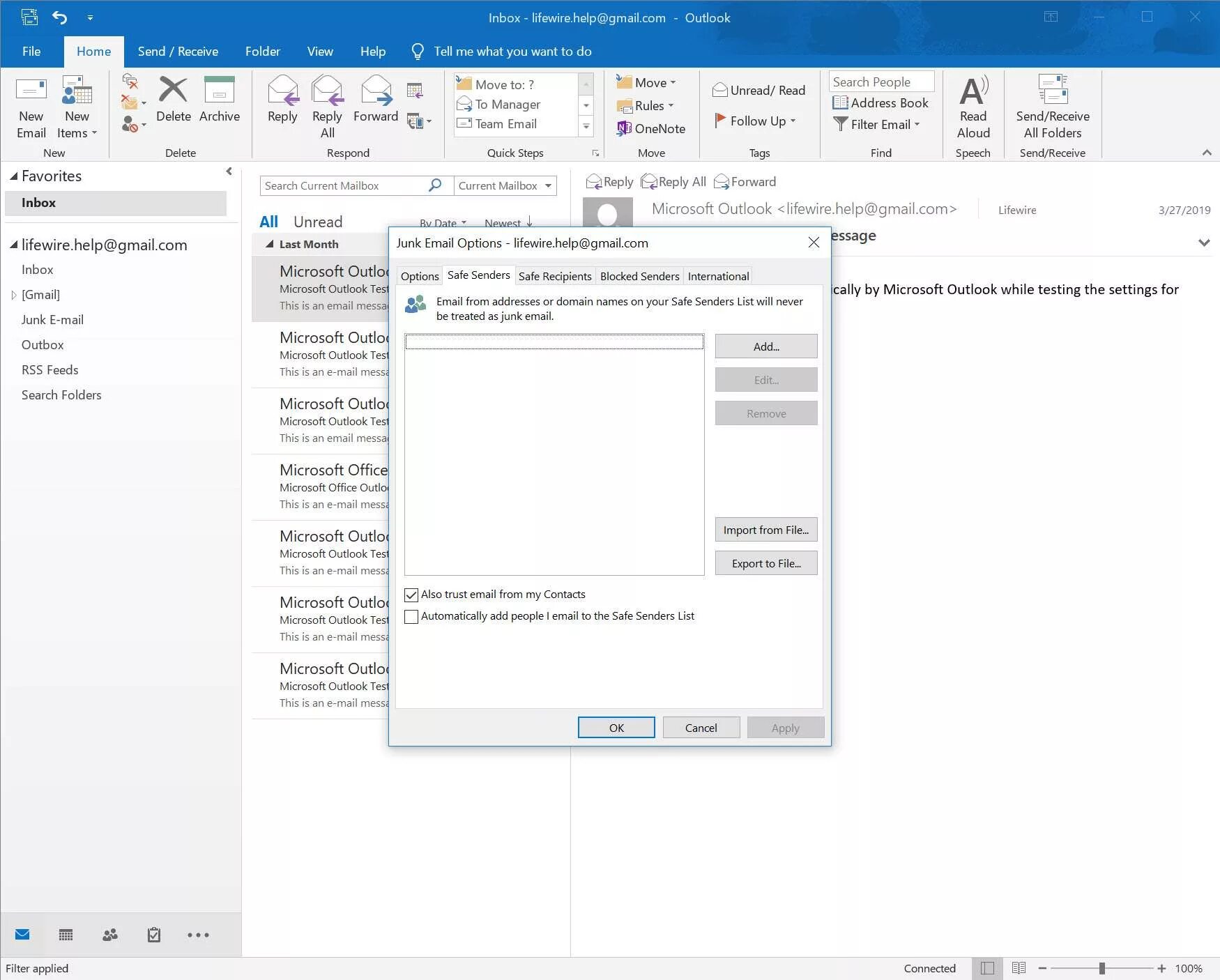Image resolution: width=1220 pixels, height=980 pixels.
Task: Open the File menu
Action: [x=31, y=52]
